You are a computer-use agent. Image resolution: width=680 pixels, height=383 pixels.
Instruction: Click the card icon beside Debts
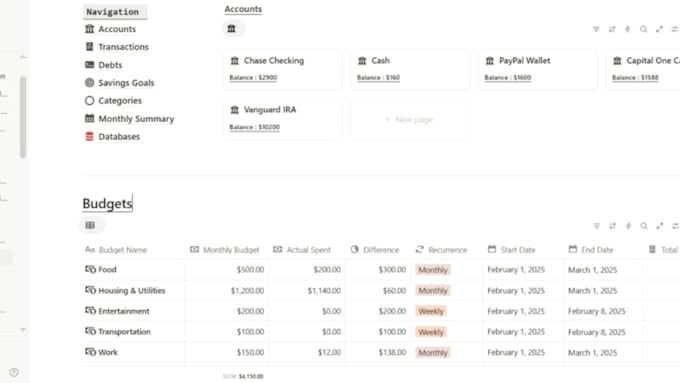click(89, 65)
